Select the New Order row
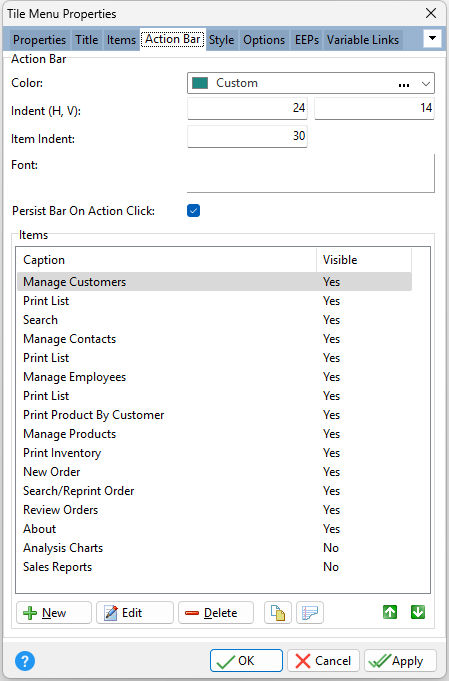This screenshot has height=681, width=449. (x=215, y=472)
